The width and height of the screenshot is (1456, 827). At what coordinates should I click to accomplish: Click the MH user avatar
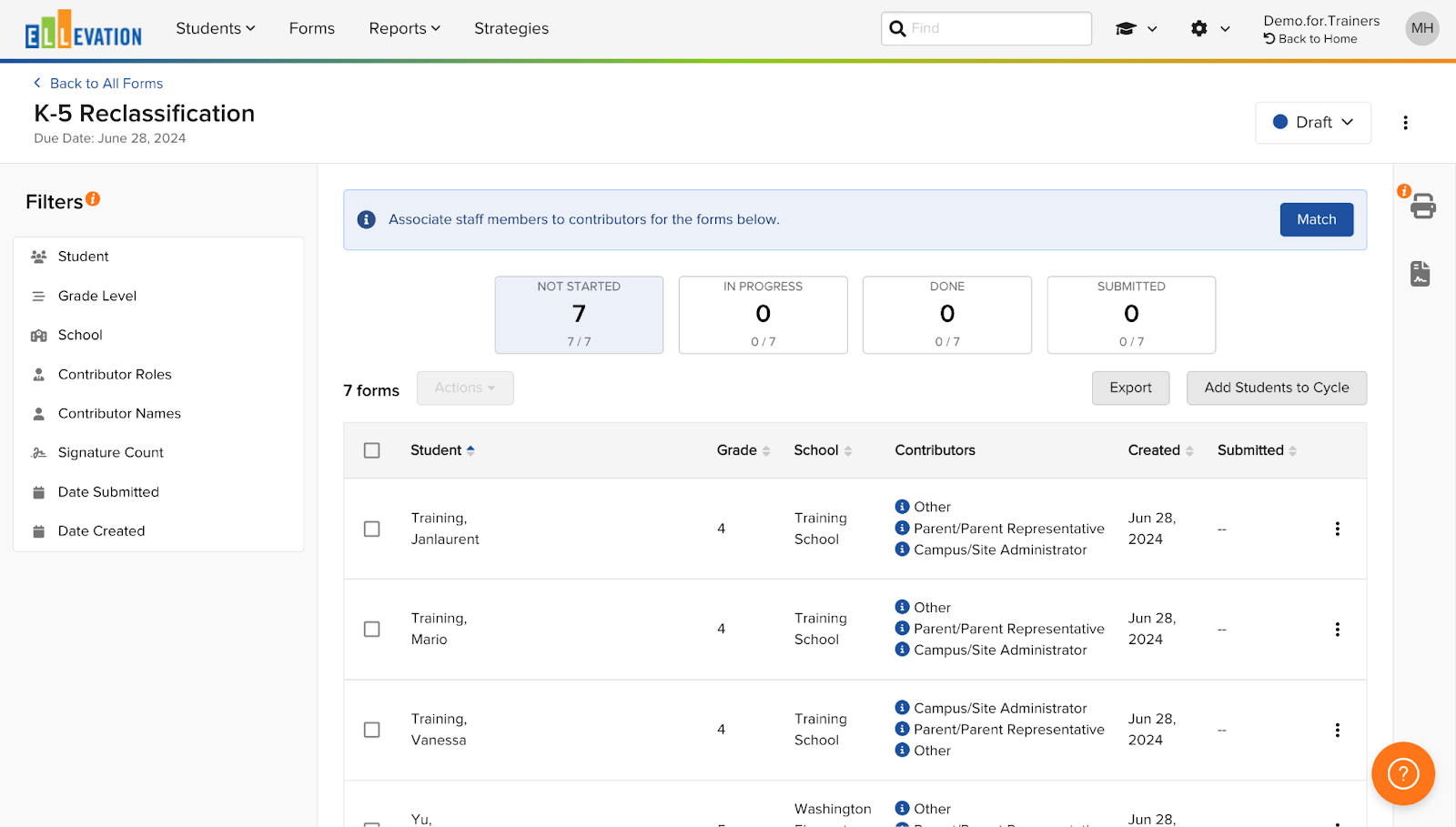coord(1422,28)
